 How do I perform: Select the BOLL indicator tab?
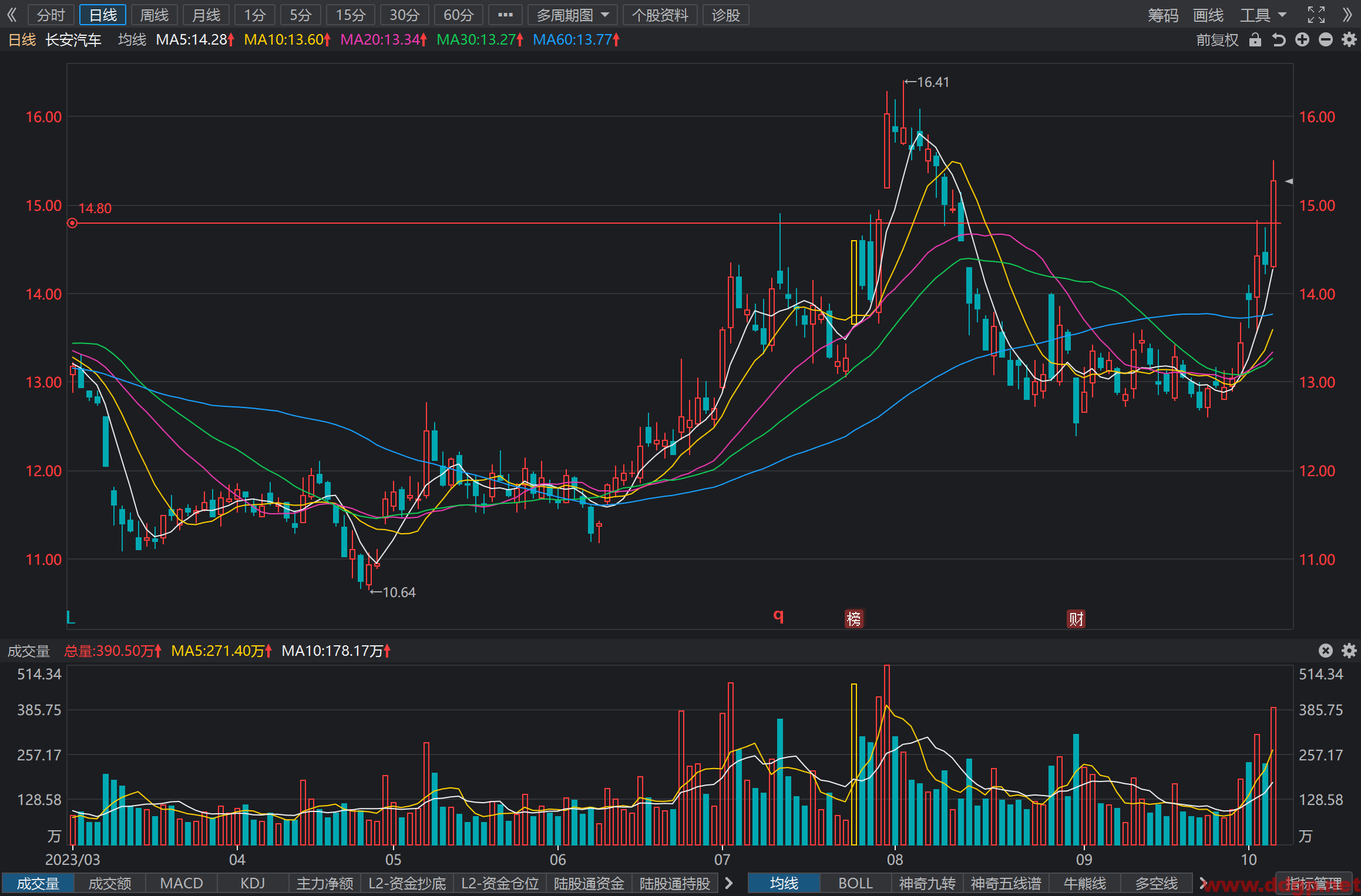[855, 883]
